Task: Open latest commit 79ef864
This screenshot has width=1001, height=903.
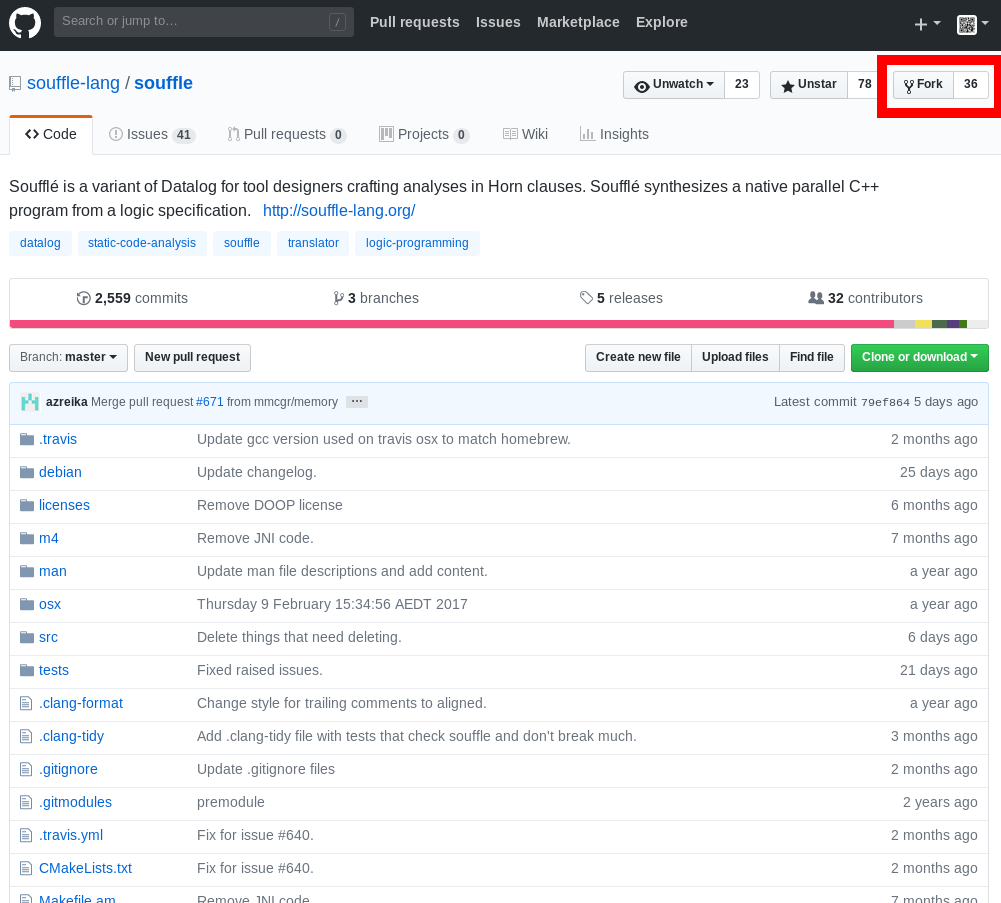Action: (885, 402)
